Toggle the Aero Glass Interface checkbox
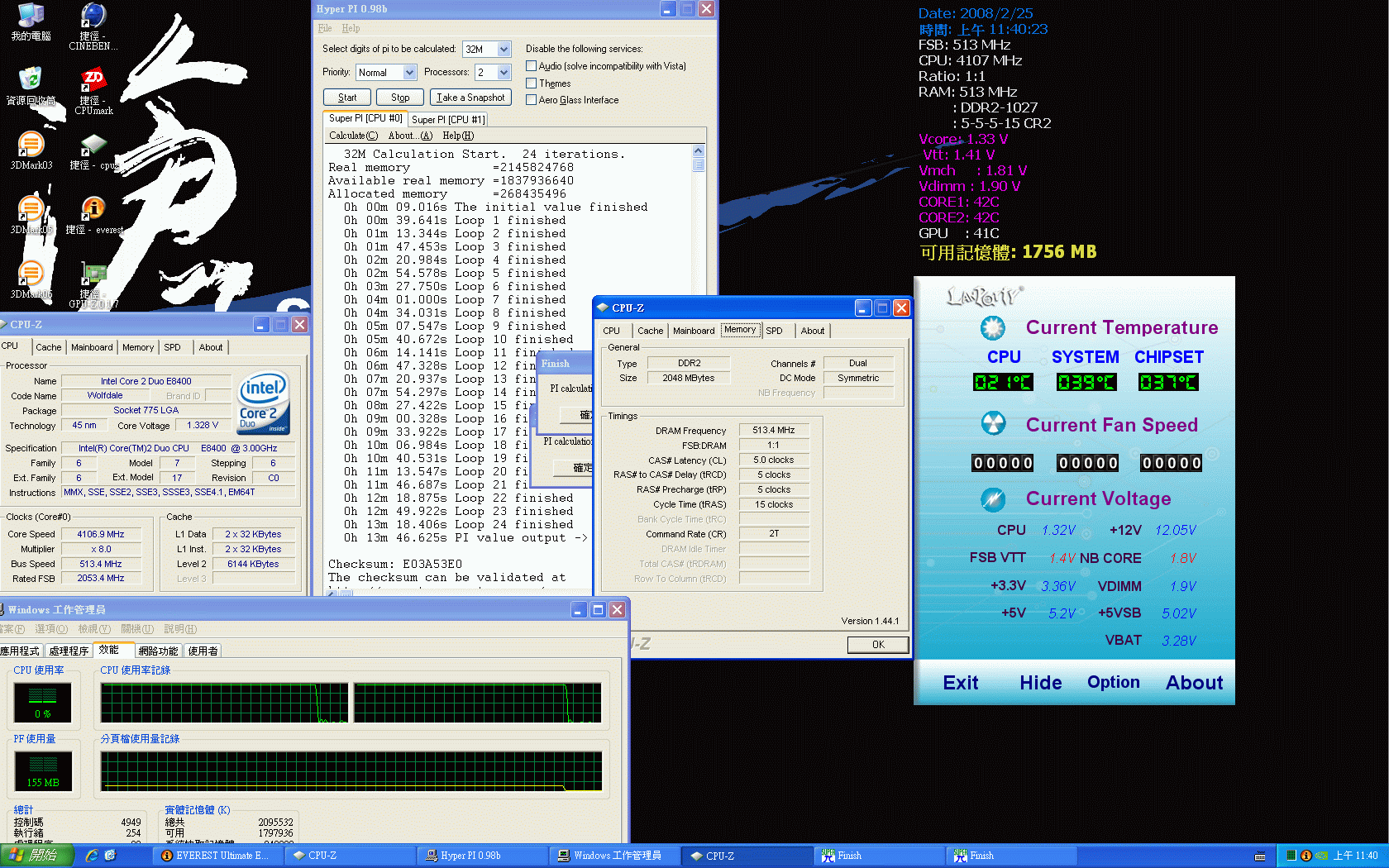Viewport: 1389px width, 868px height. pyautogui.click(x=531, y=100)
